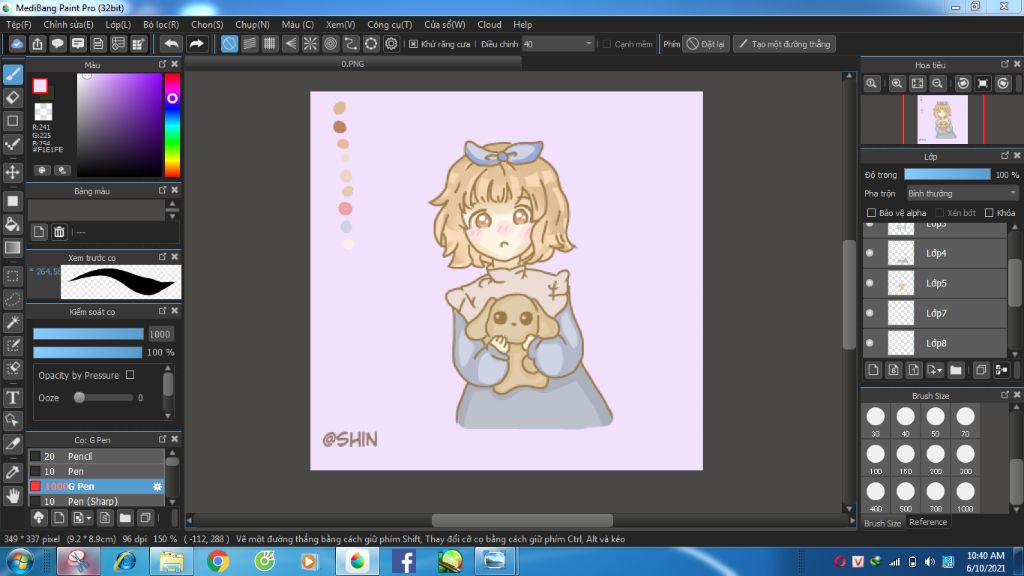Image resolution: width=1024 pixels, height=576 pixels.
Task: Hide layer Lớp8
Action: pos(870,343)
